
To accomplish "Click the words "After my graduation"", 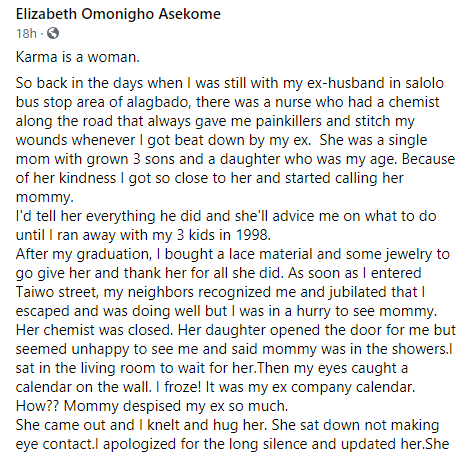I will (84, 254).
